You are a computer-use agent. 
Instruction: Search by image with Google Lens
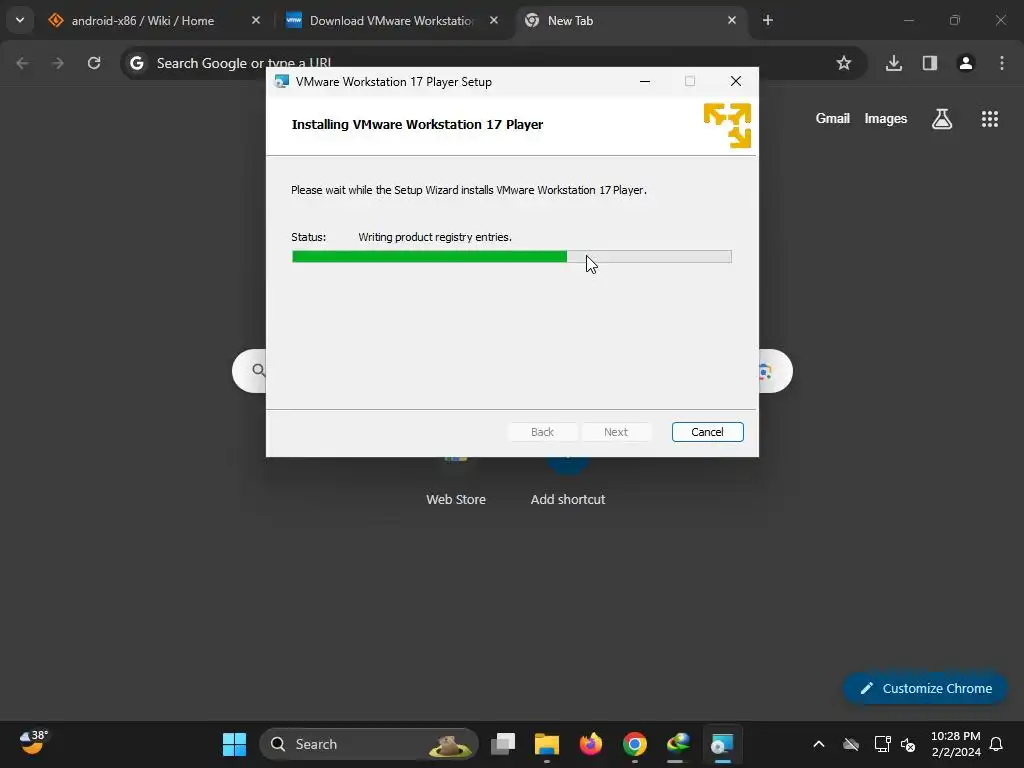pos(765,372)
